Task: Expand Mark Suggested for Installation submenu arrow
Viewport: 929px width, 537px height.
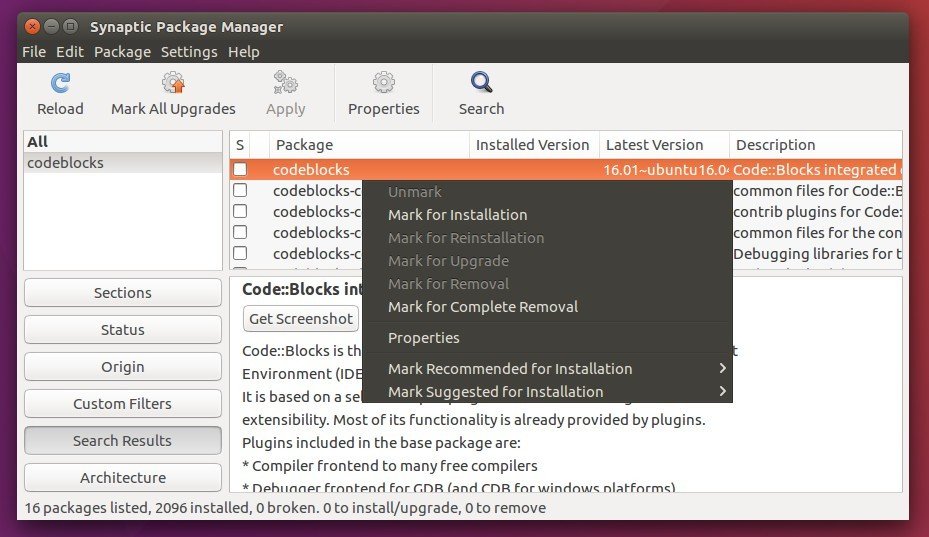Action: point(722,391)
